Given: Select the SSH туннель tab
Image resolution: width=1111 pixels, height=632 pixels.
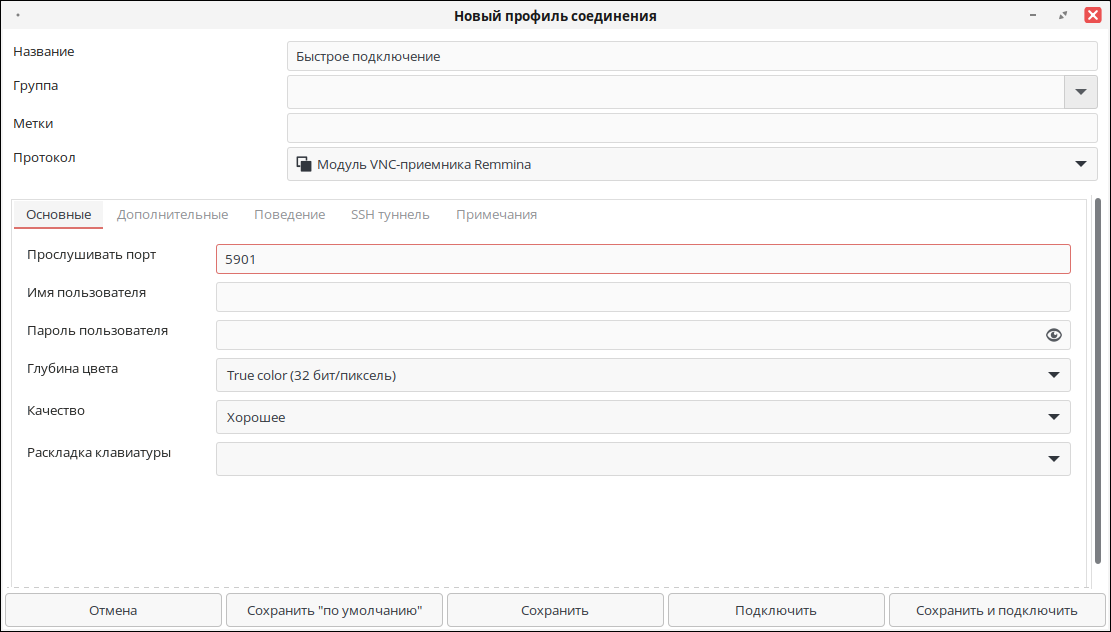Looking at the screenshot, I should (390, 214).
